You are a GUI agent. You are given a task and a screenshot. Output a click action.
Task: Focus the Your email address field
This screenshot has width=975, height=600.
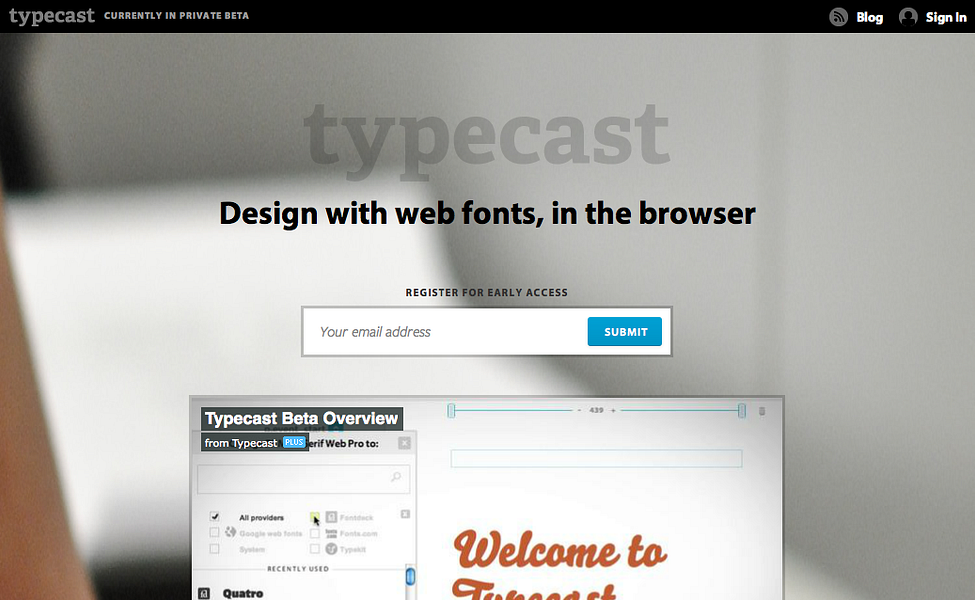pyautogui.click(x=446, y=331)
